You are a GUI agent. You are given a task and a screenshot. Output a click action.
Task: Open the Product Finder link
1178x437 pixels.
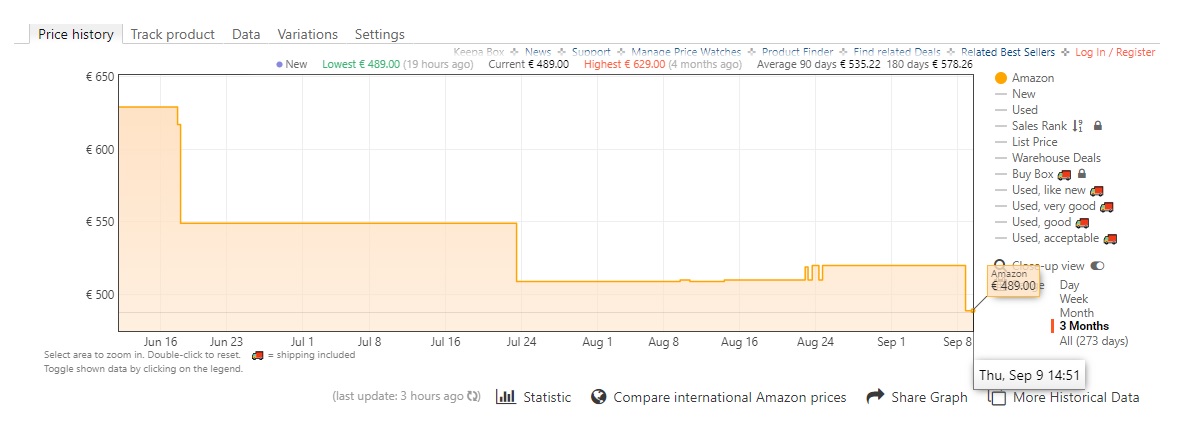click(797, 52)
